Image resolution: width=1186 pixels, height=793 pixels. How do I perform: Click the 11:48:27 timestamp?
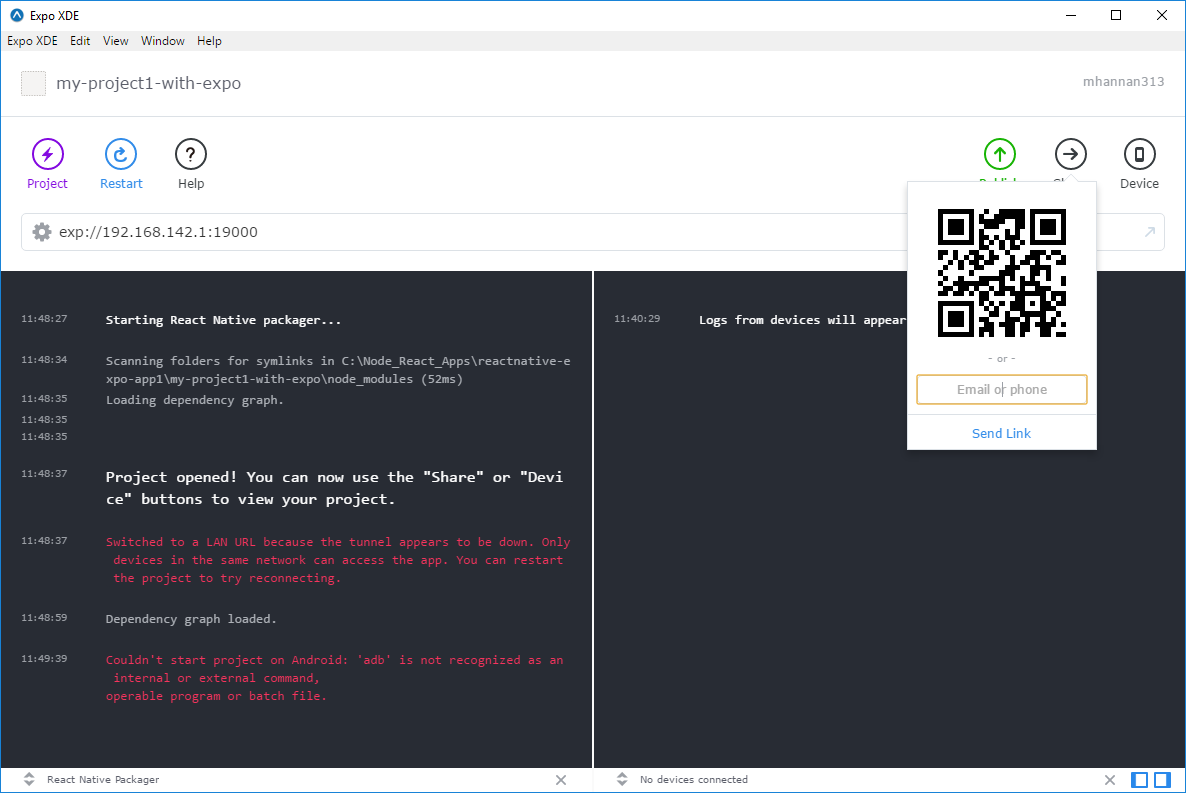(x=44, y=319)
